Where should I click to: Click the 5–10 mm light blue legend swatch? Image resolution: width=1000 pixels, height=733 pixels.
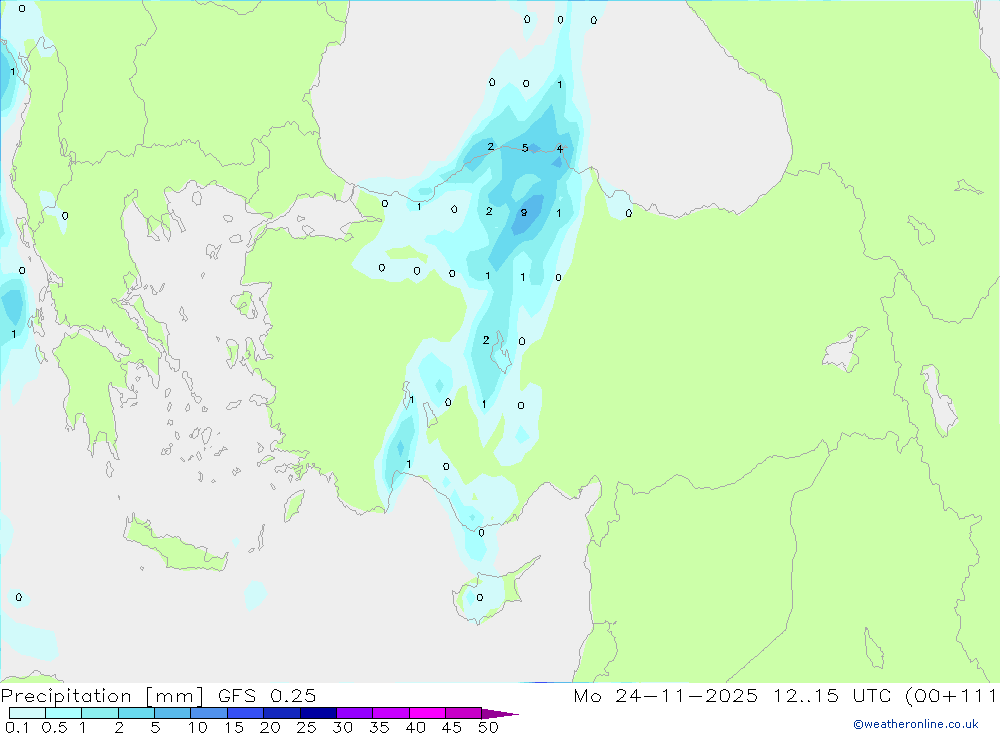pos(172,713)
